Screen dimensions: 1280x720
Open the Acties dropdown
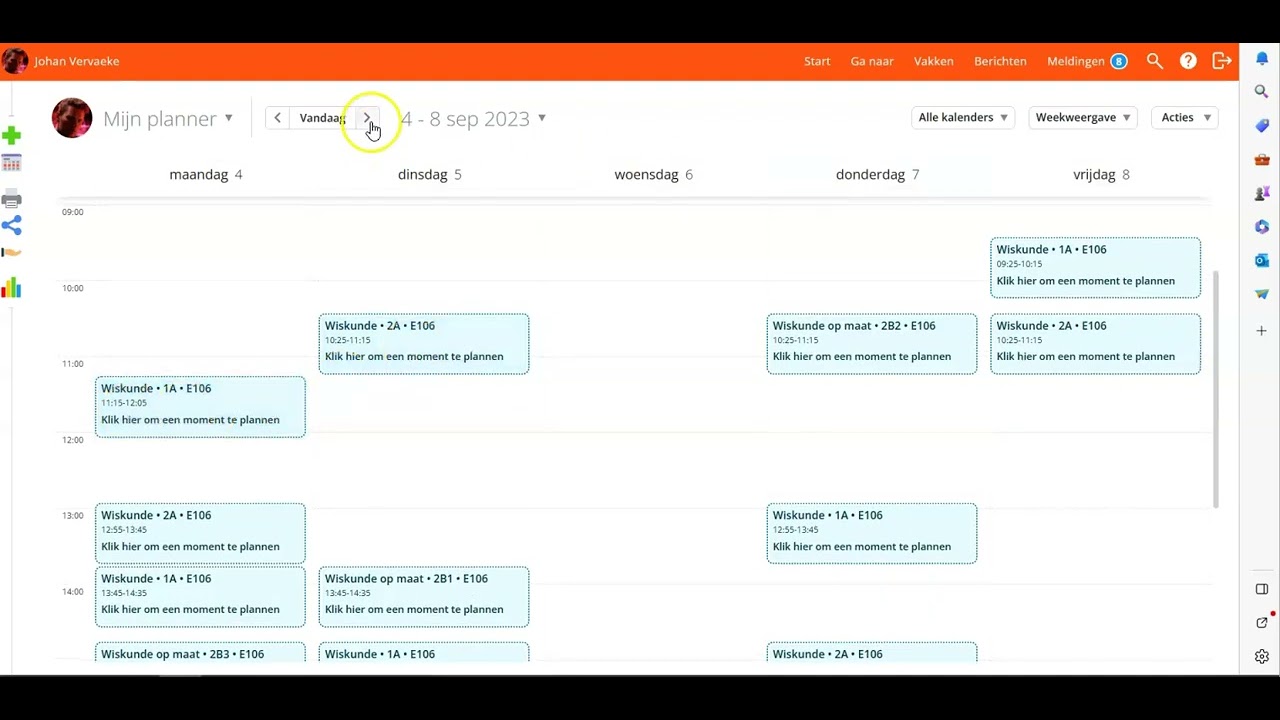click(1185, 117)
